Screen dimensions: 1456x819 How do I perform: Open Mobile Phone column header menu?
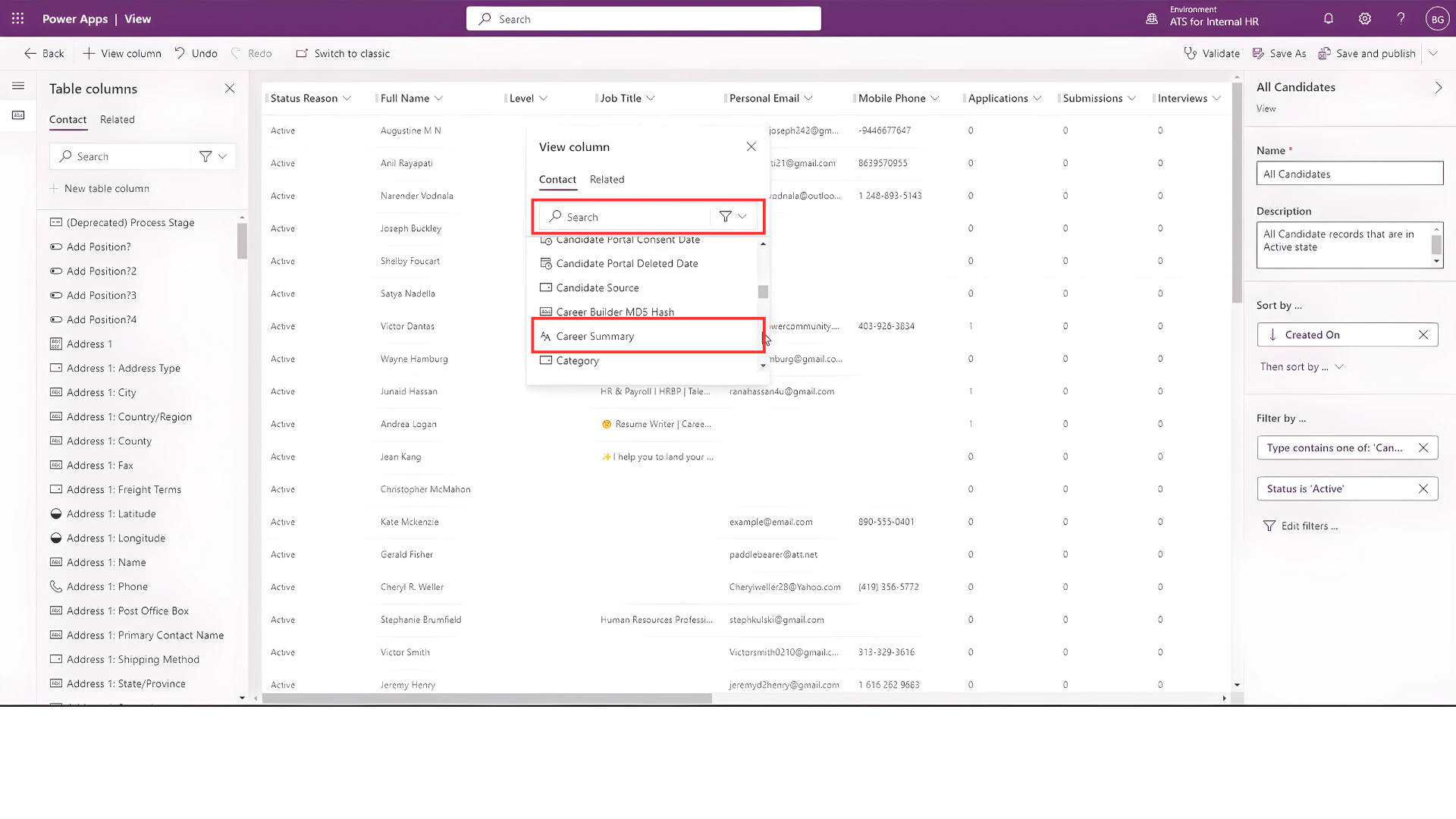[x=935, y=99]
